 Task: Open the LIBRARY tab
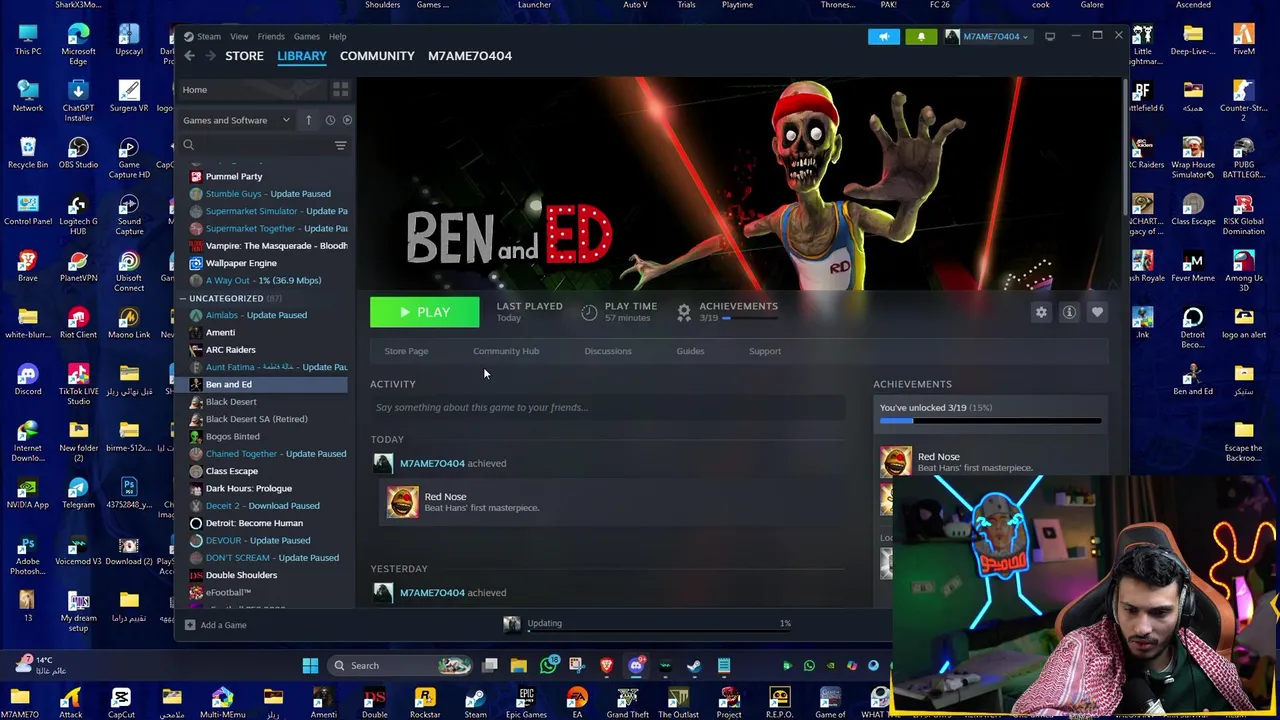(302, 56)
